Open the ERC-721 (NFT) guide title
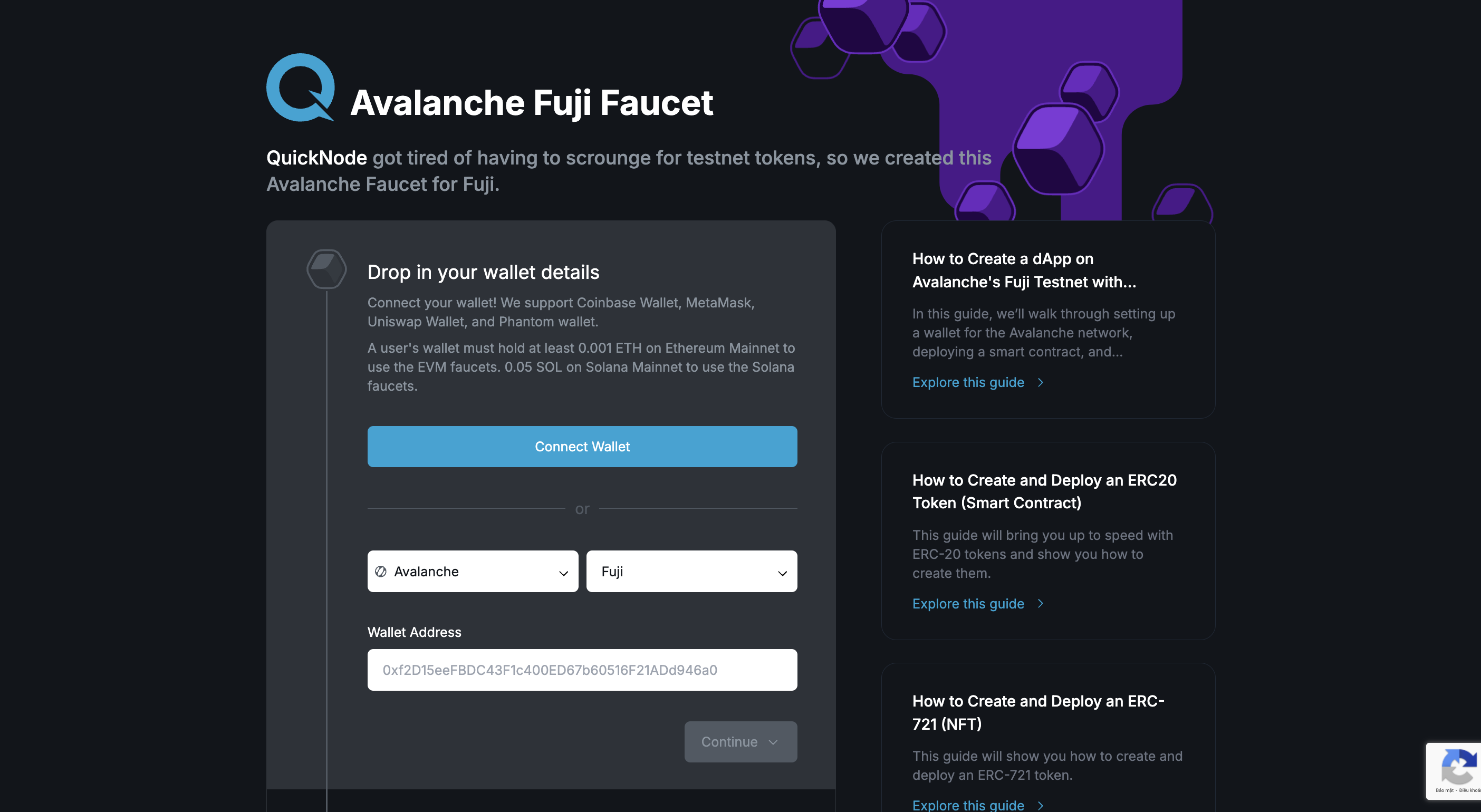 click(1038, 712)
